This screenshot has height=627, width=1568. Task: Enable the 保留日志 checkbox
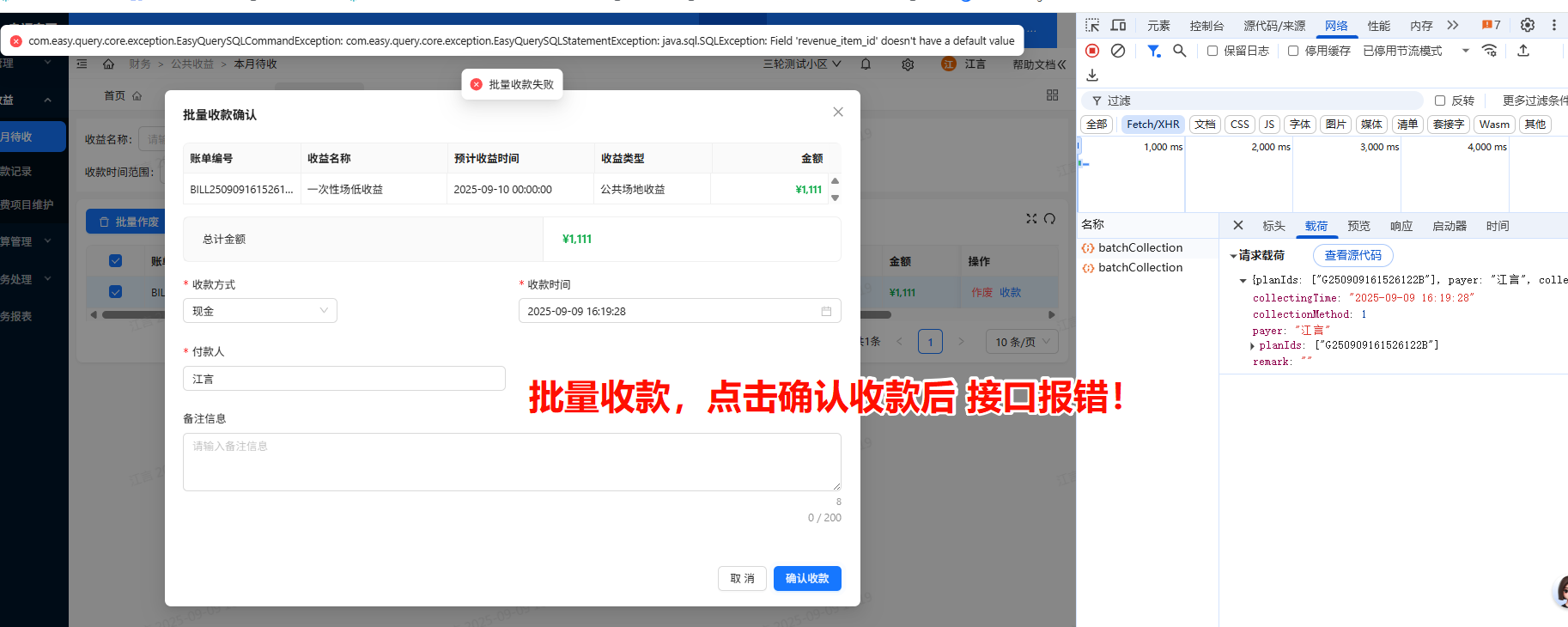[1212, 51]
